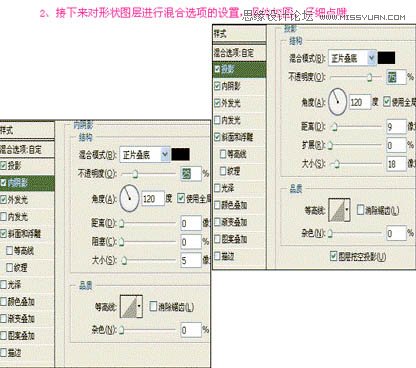Viewport: 416px width, 368px height.
Task: Click 大小 size slider in Drop Shadow dialog
Action: coord(355,164)
